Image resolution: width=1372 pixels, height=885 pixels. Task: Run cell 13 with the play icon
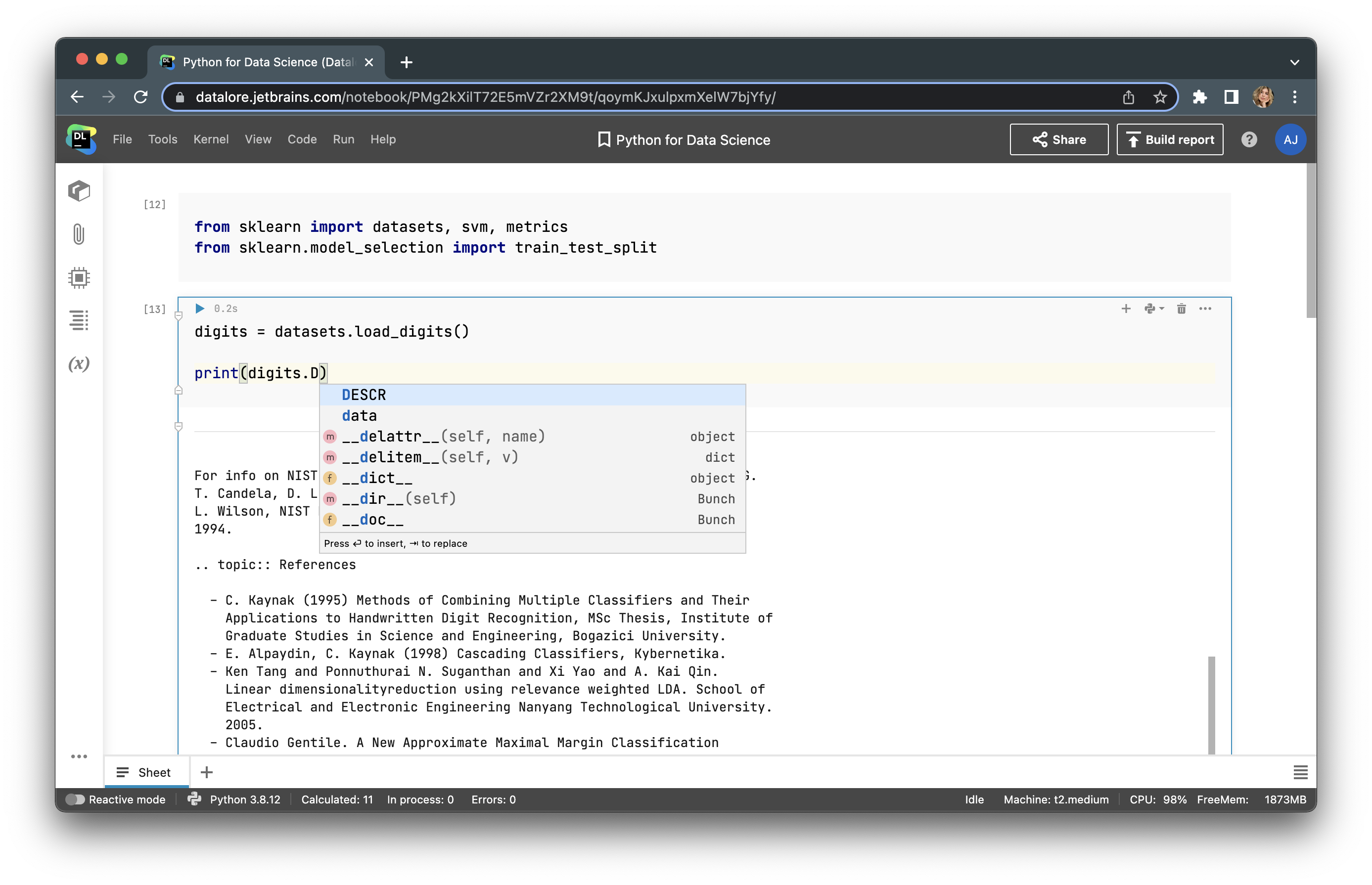[x=199, y=309]
